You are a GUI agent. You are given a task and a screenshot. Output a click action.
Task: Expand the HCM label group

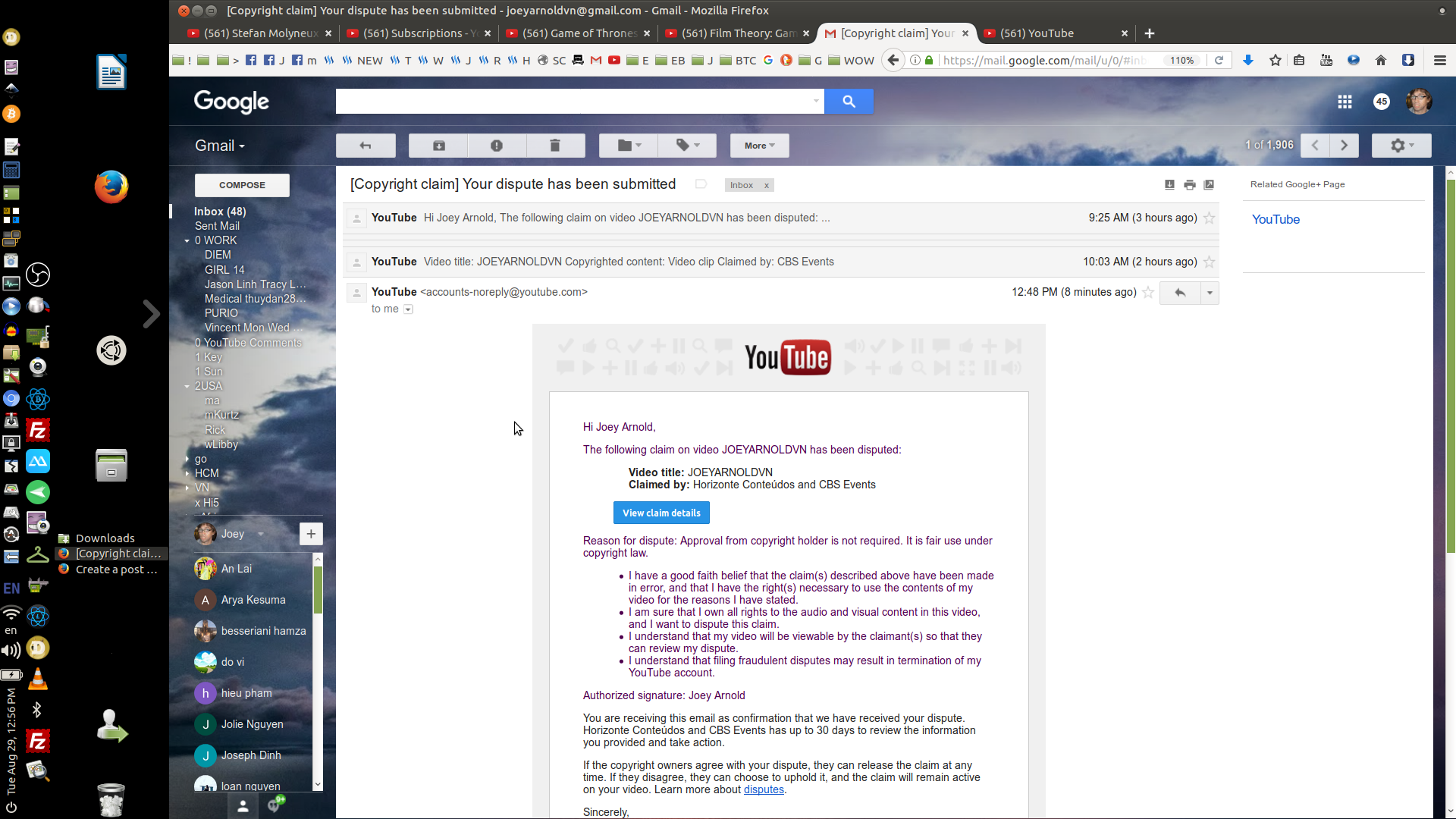tap(187, 474)
